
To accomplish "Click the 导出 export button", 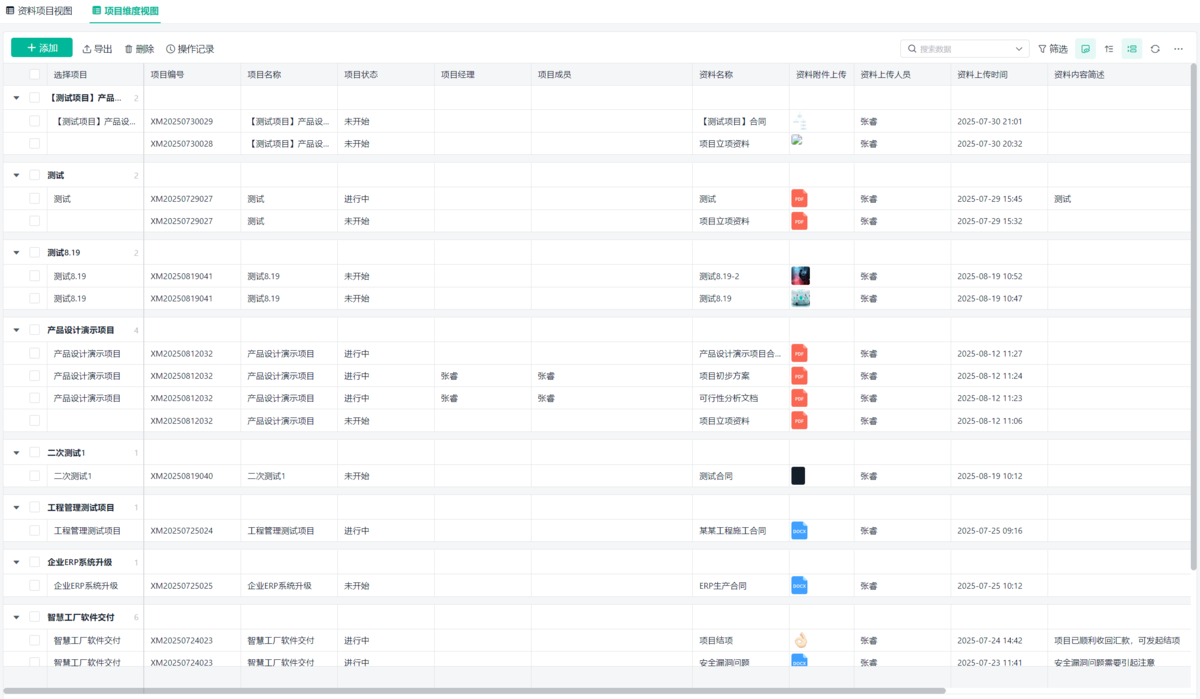I will (x=97, y=48).
